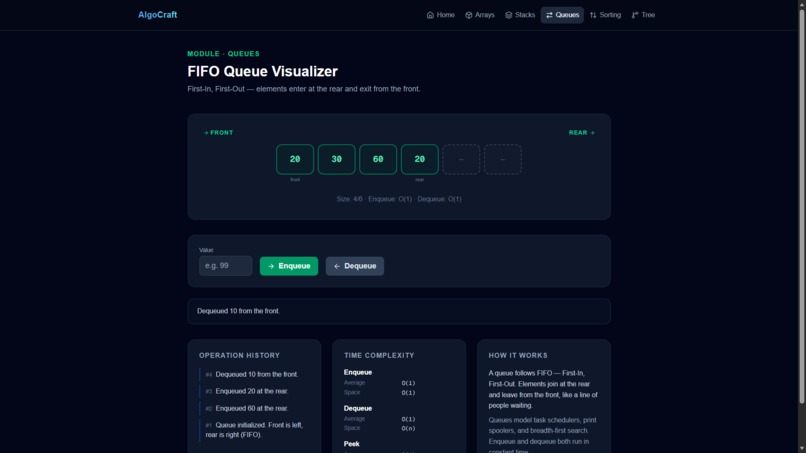Click the FRONT label arrow
This screenshot has width=806, height=453.
point(206,133)
